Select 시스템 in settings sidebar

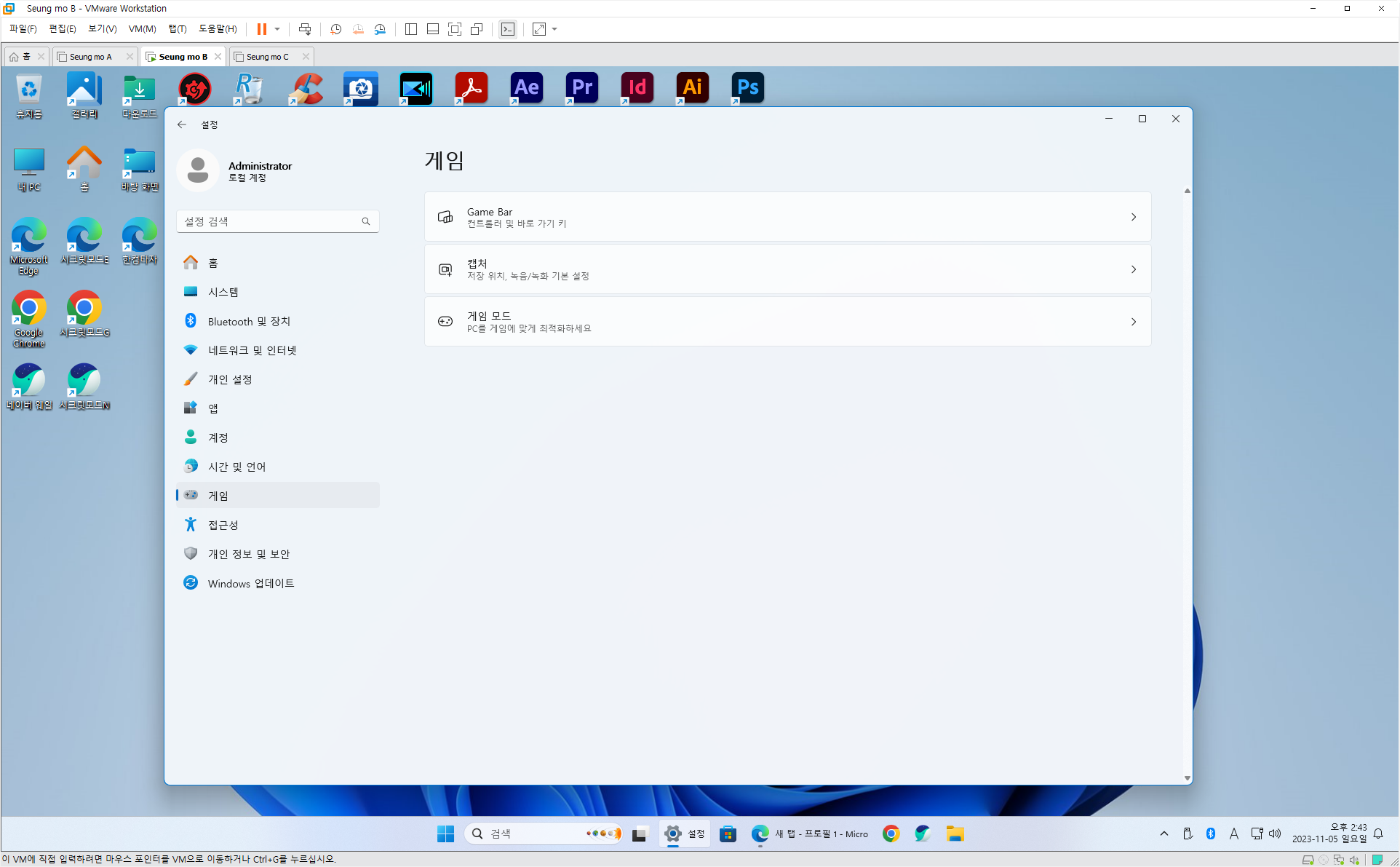(x=223, y=292)
